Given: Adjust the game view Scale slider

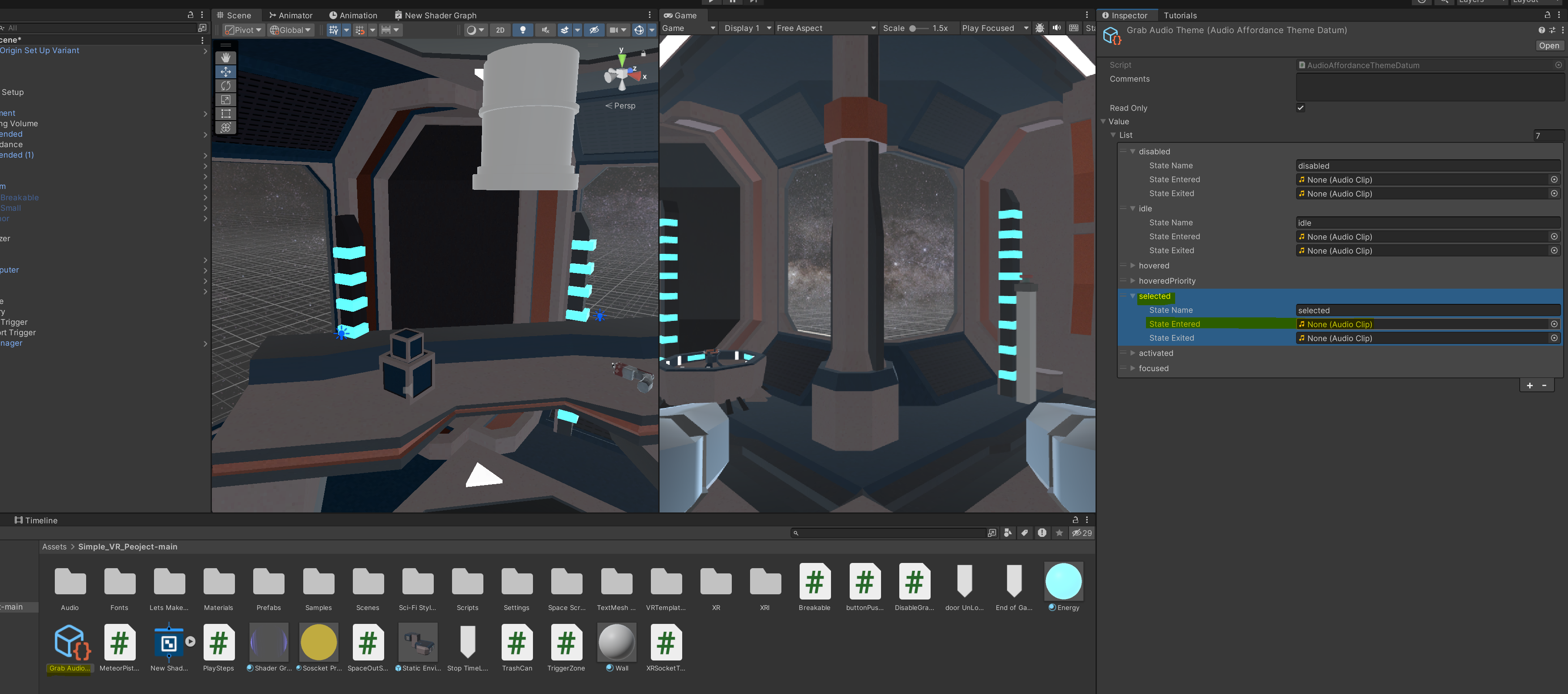Looking at the screenshot, I should click(912, 28).
